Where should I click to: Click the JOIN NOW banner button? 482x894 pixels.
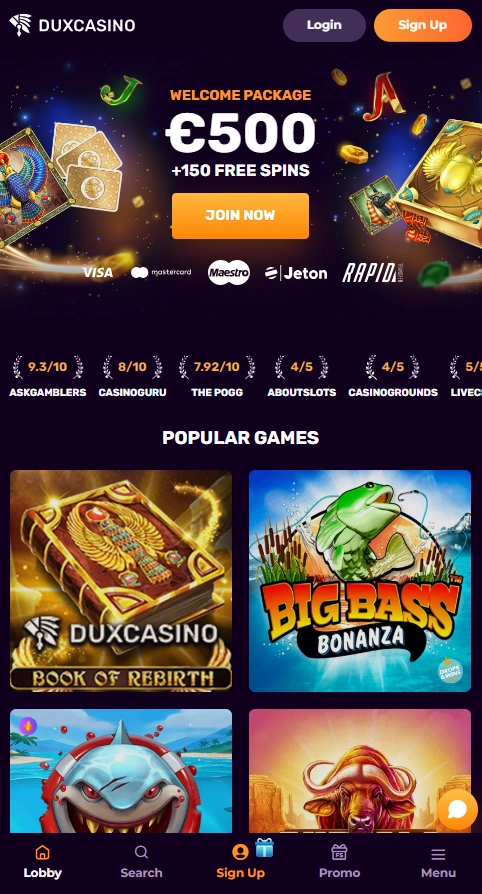[x=240, y=216]
